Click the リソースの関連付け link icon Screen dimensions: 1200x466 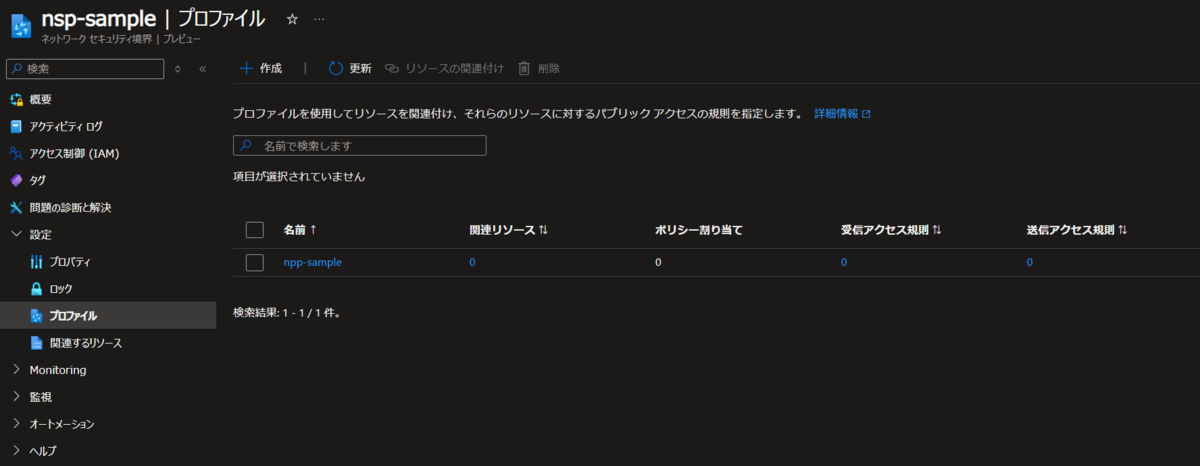[393, 68]
